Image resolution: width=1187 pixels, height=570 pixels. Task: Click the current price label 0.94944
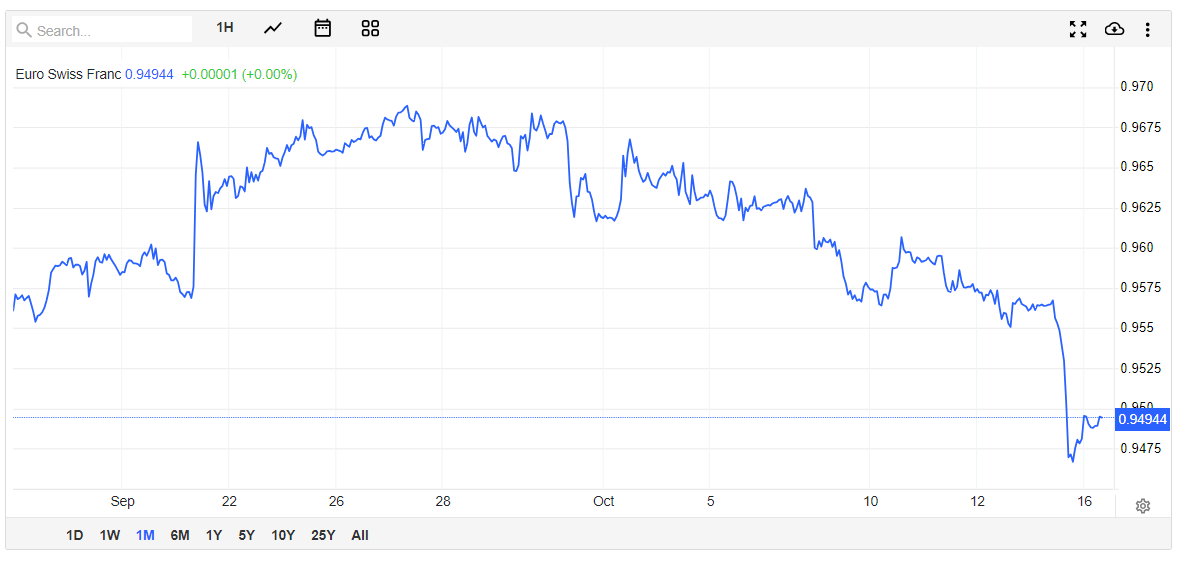click(1143, 418)
